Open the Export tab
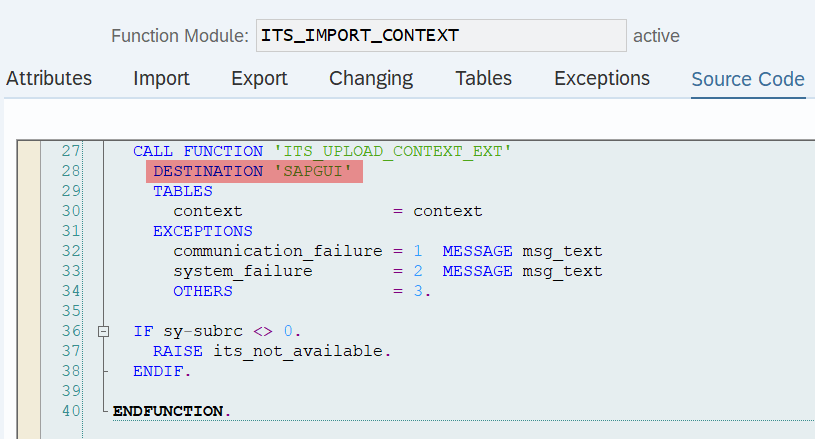Screen dimensions: 815x439 (259, 78)
